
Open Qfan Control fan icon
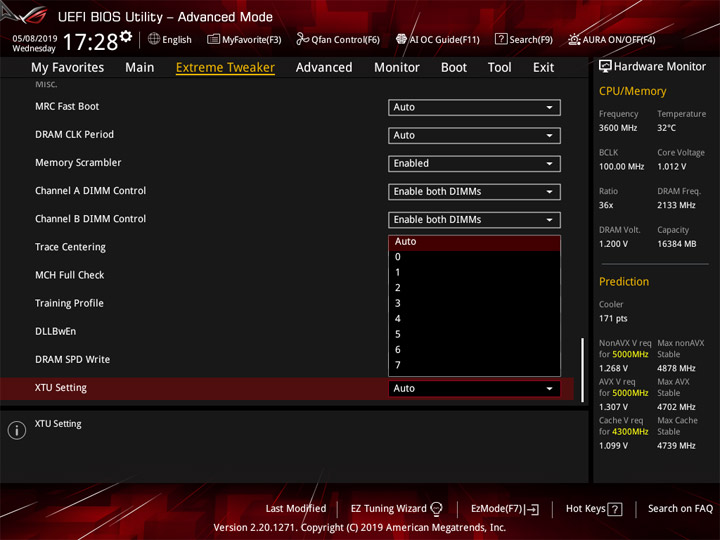(x=302, y=39)
